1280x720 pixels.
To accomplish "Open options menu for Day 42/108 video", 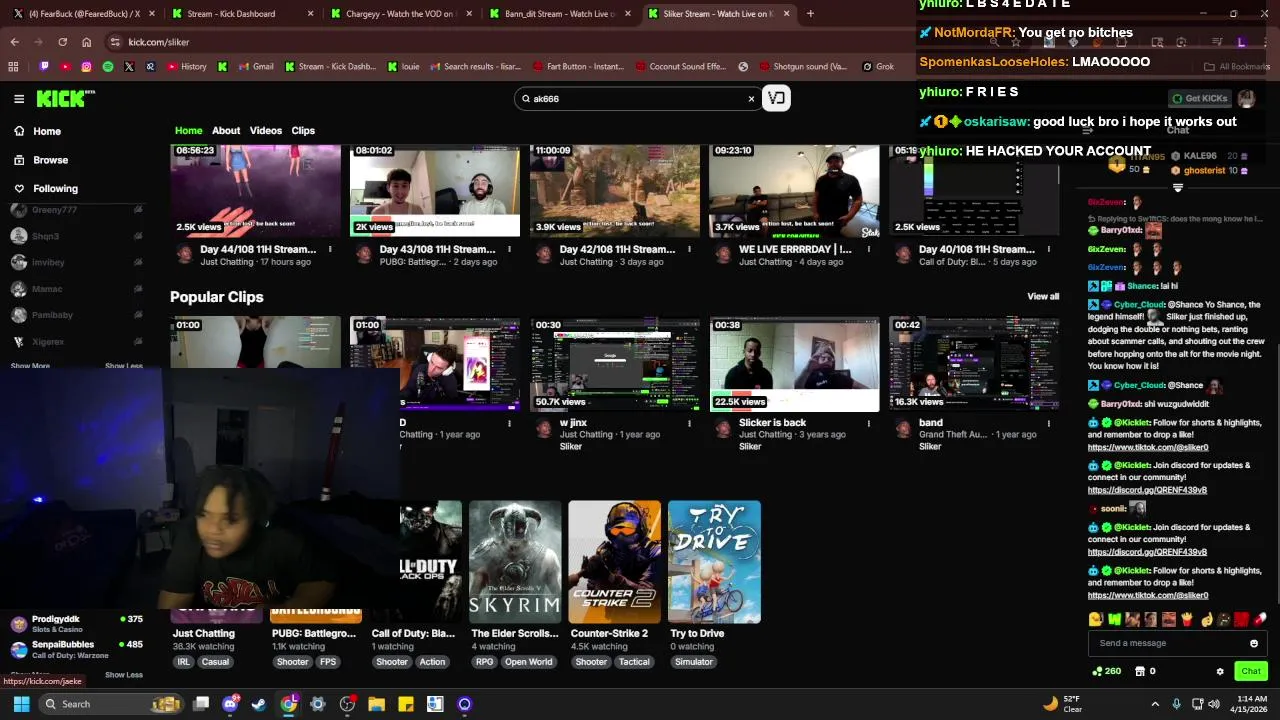I will [689, 250].
